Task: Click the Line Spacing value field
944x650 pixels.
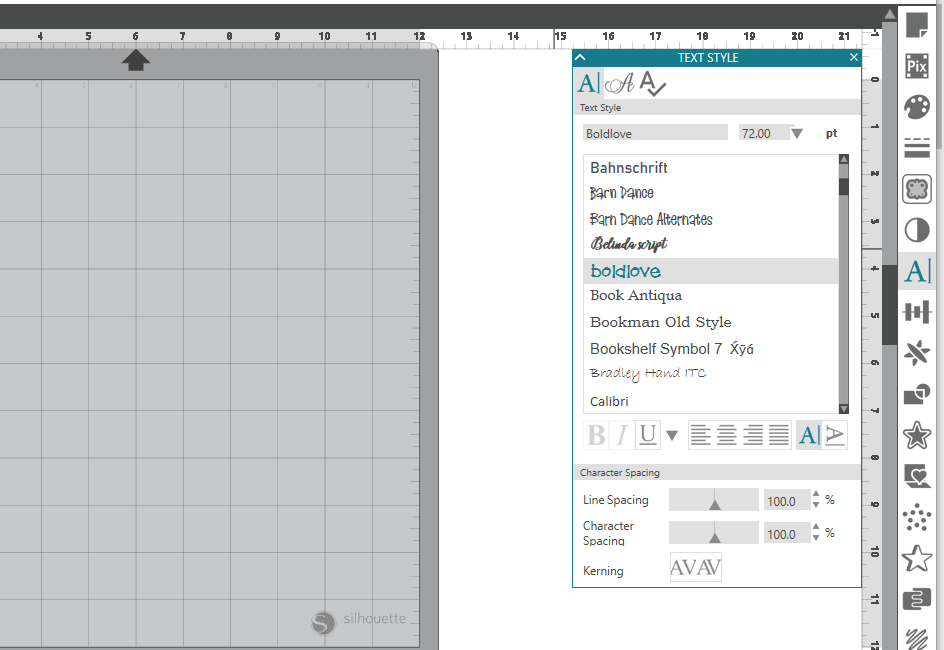Action: (786, 501)
